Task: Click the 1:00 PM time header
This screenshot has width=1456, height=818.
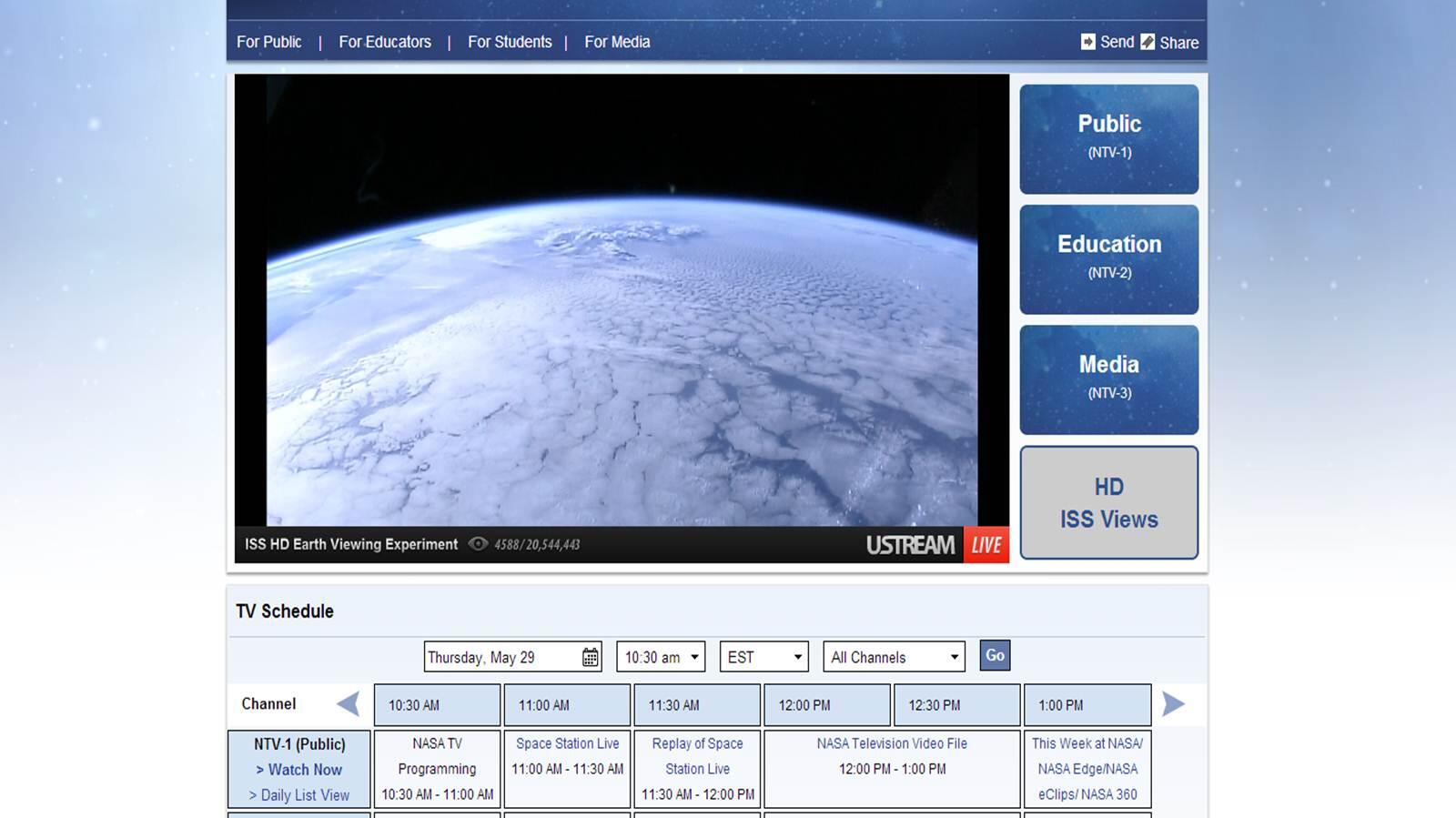Action: [1087, 705]
